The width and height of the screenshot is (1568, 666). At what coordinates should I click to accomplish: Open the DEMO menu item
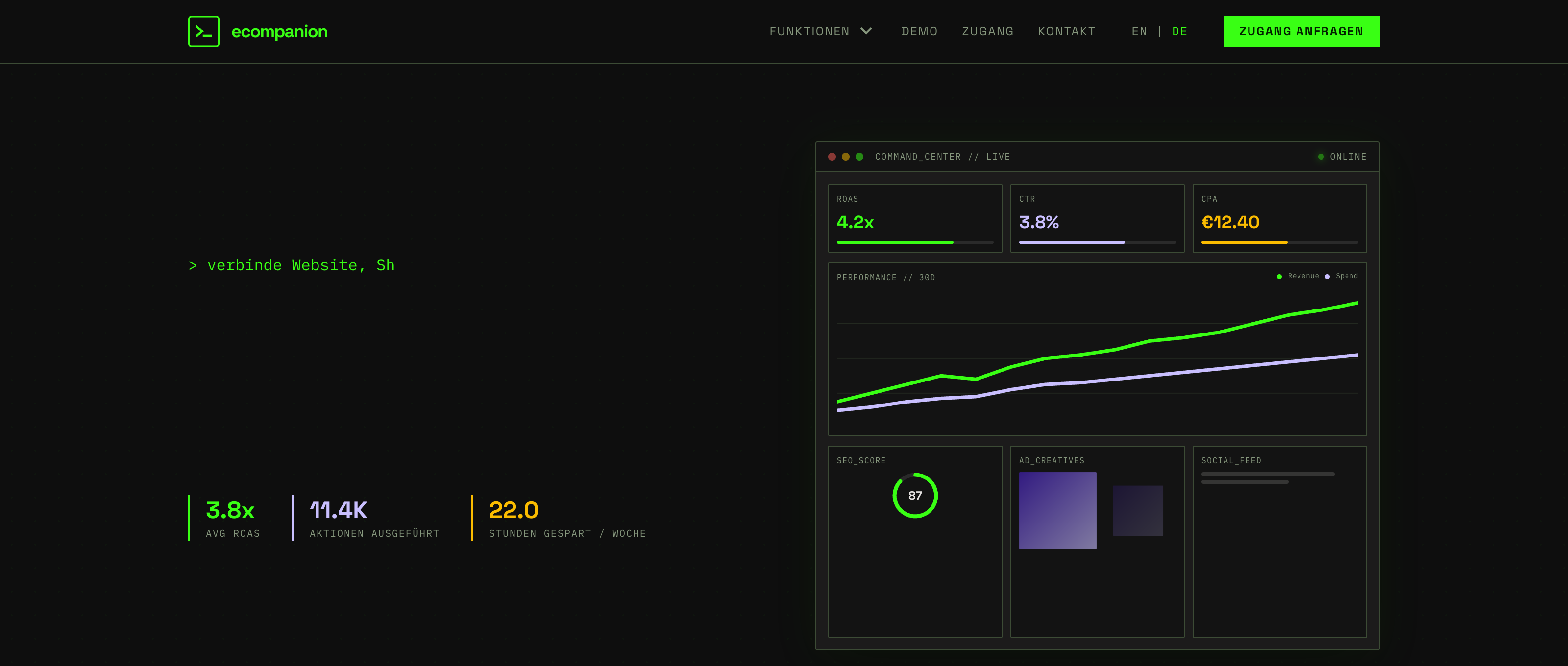tap(919, 31)
